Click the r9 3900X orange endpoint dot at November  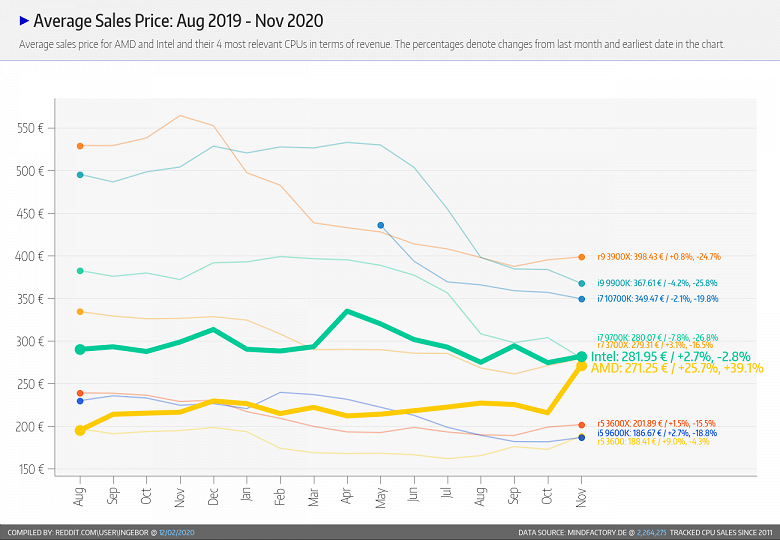coord(581,257)
